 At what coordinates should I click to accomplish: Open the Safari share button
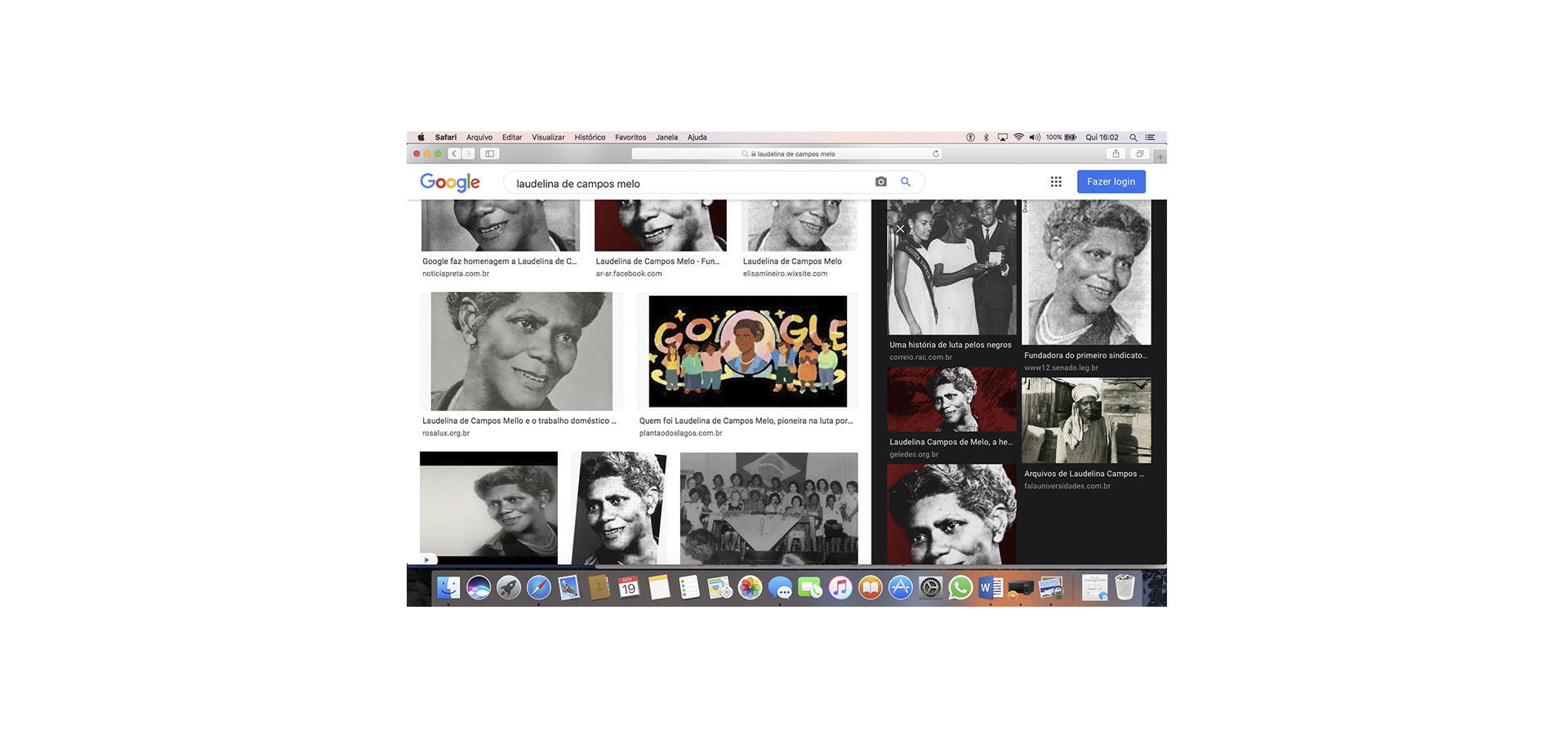click(1116, 154)
